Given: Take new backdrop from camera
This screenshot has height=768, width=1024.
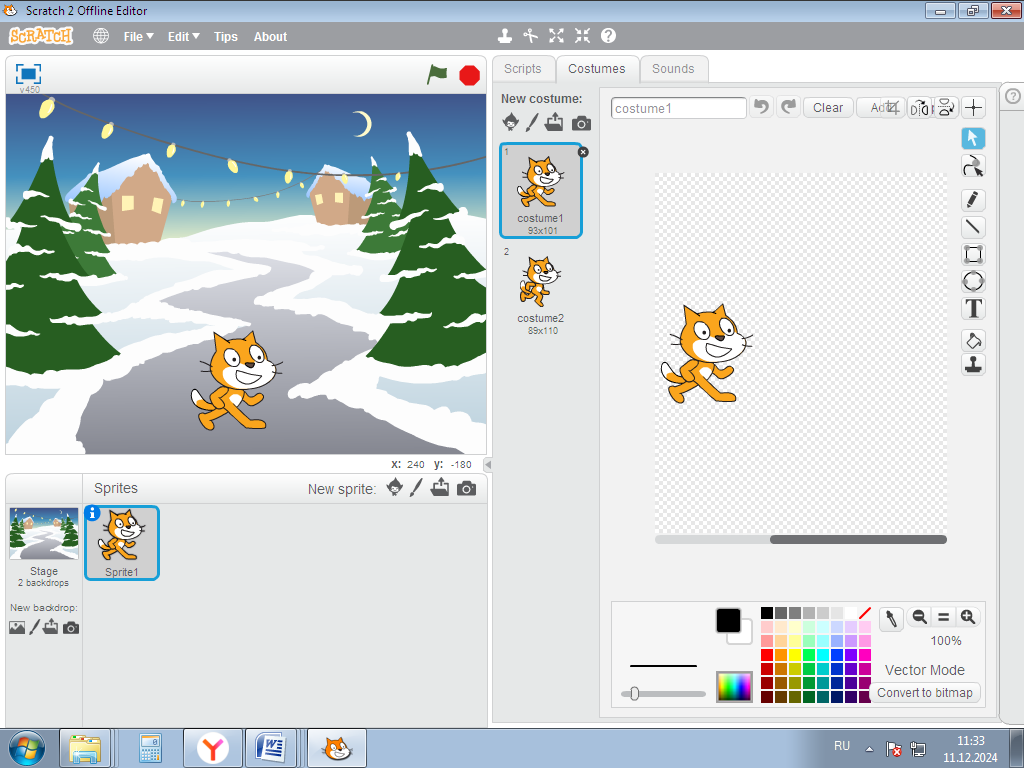Looking at the screenshot, I should pos(71,628).
